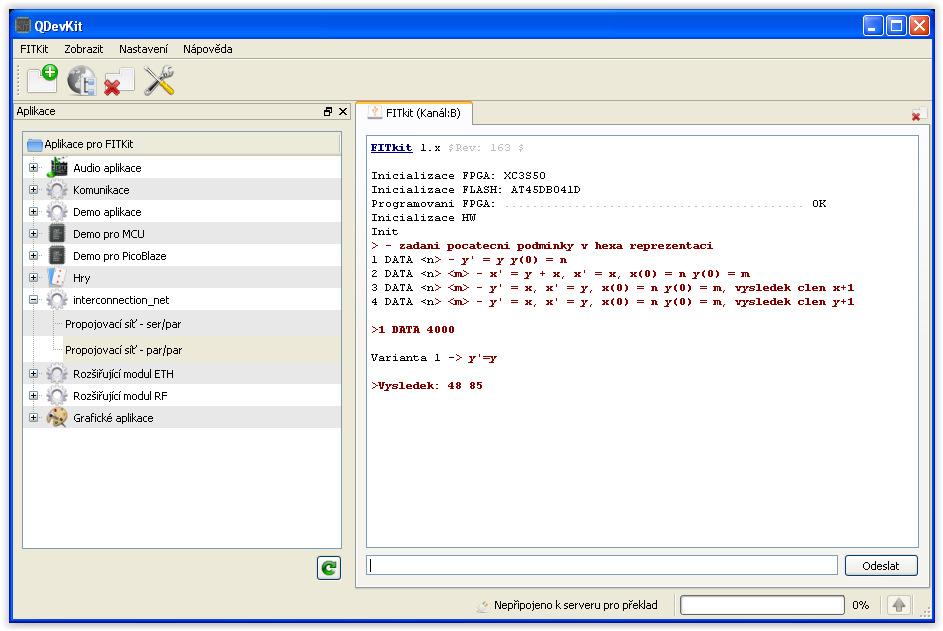Expand the Demo aplikace tree node
Image resolution: width=943 pixels, height=631 pixels.
(34, 212)
